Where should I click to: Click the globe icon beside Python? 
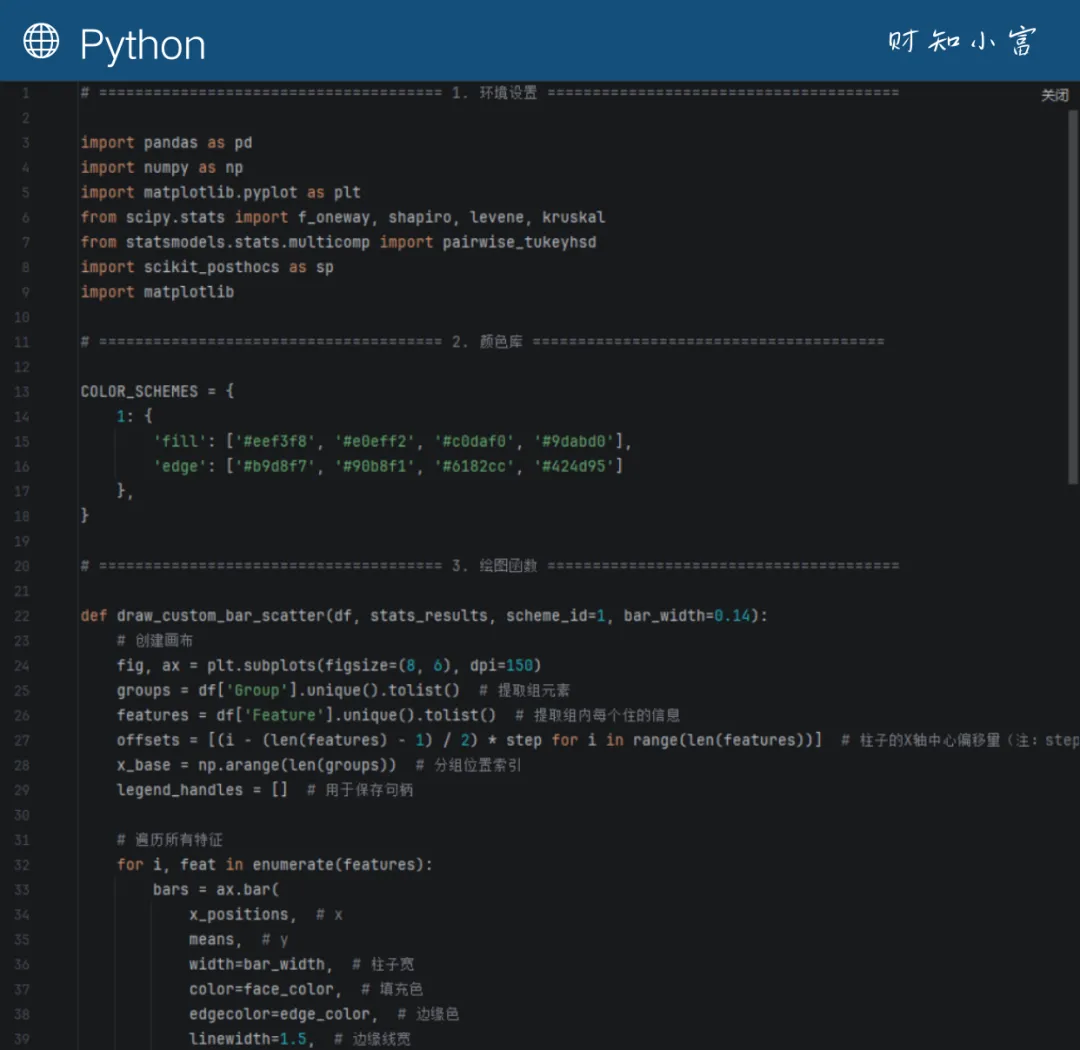point(41,41)
